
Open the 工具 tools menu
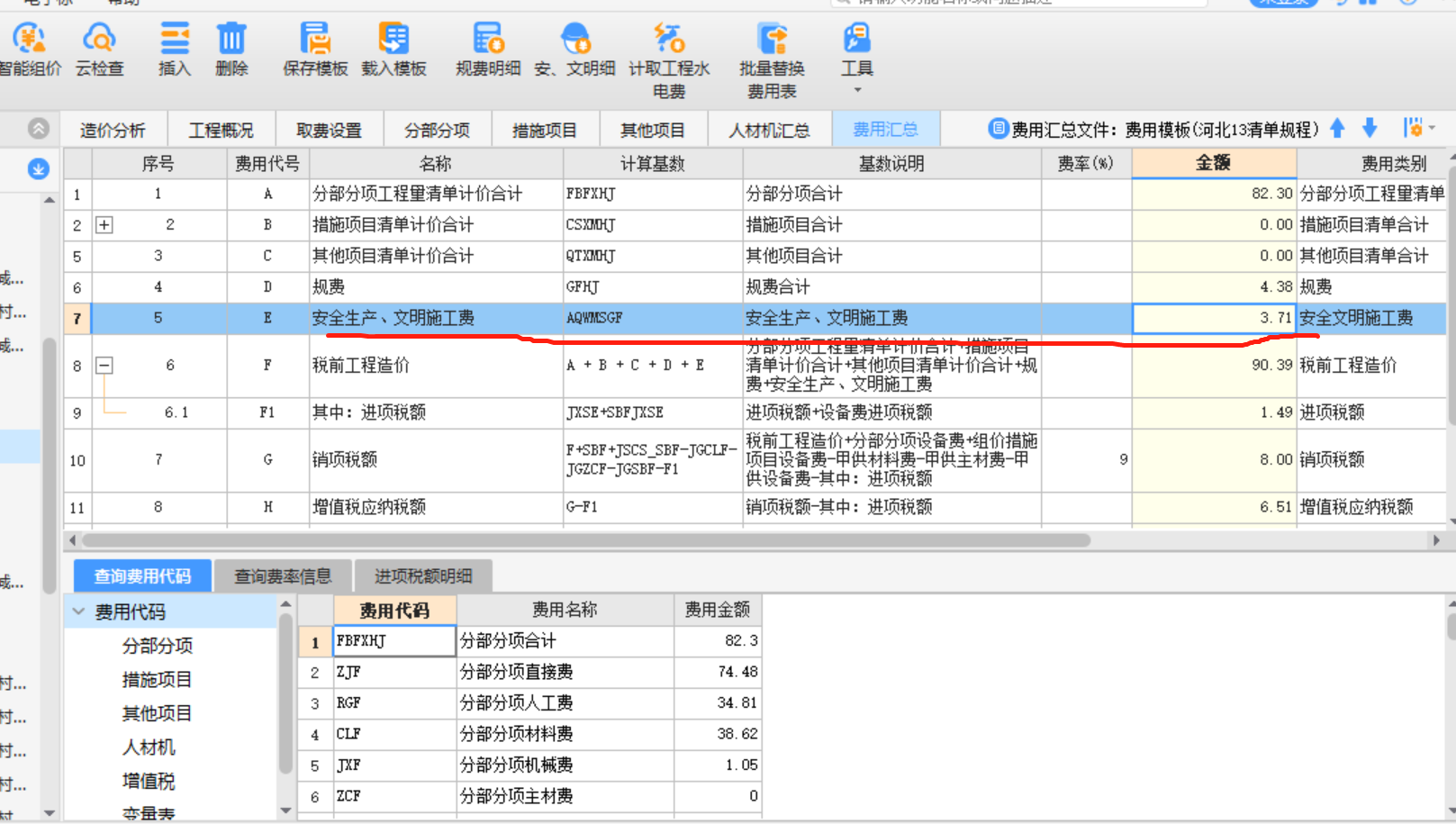click(856, 56)
